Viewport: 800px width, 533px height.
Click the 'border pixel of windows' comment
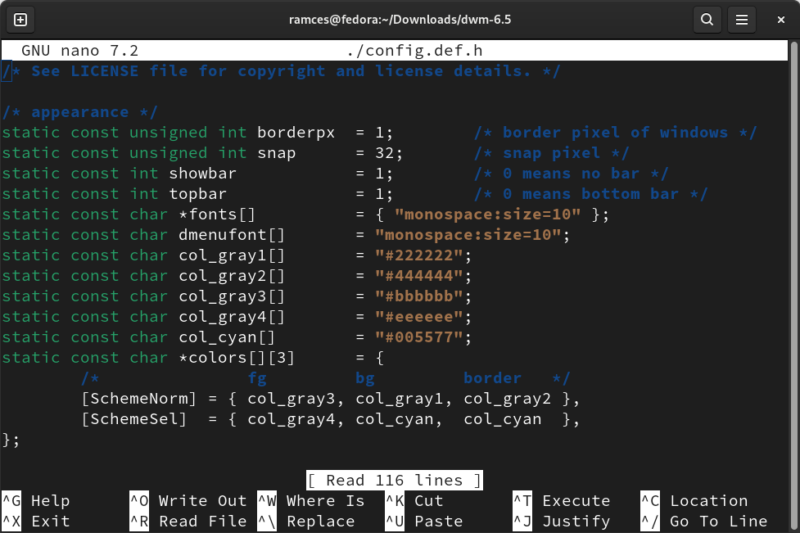tap(615, 133)
